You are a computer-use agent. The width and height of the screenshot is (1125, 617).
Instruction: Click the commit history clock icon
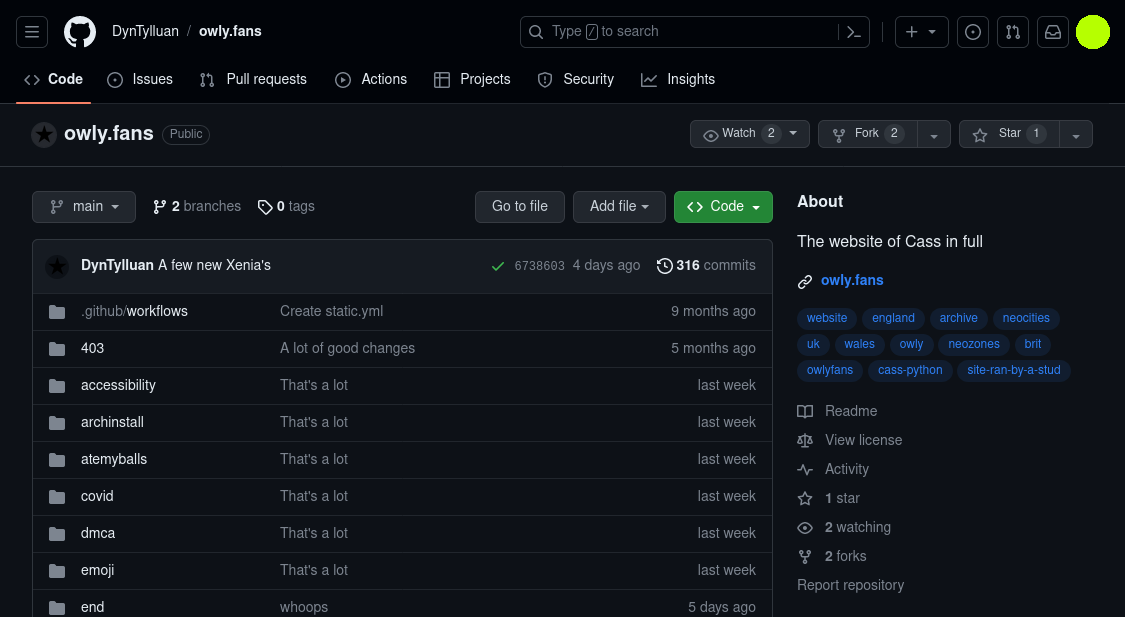click(664, 266)
